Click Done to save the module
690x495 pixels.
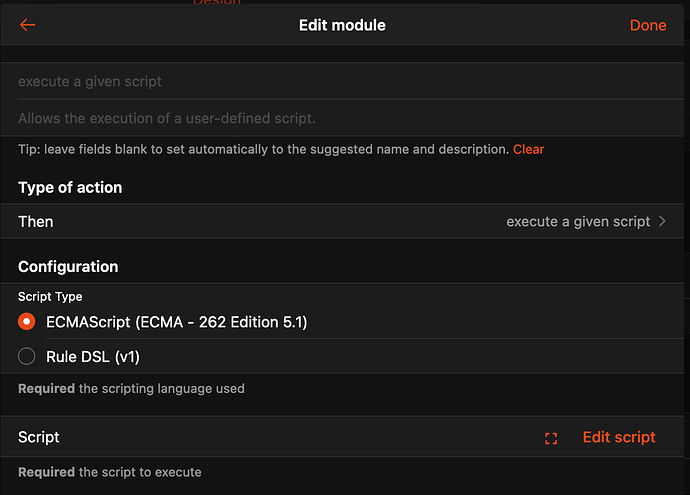648,25
